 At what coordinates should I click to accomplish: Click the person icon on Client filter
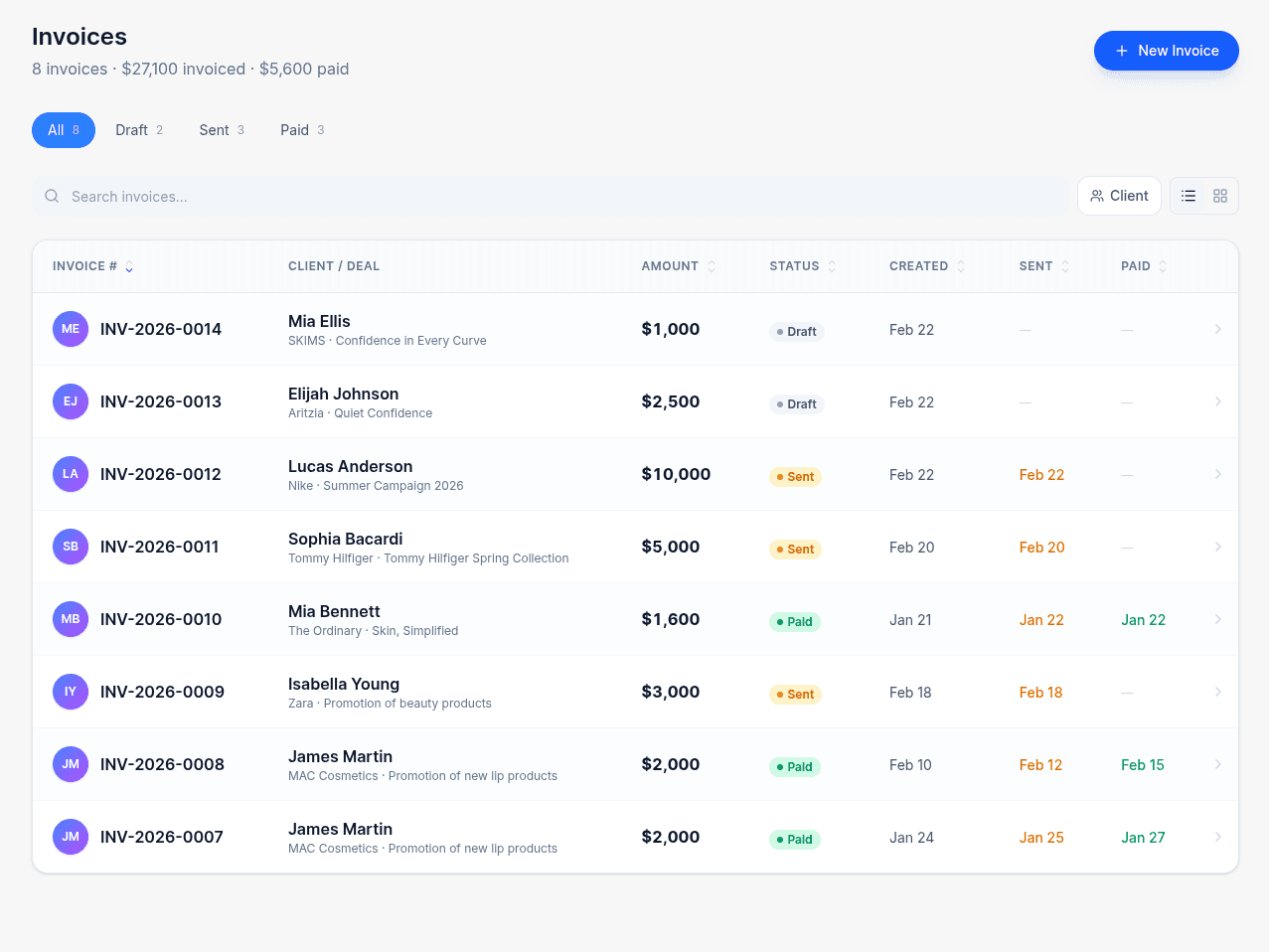click(x=1098, y=196)
